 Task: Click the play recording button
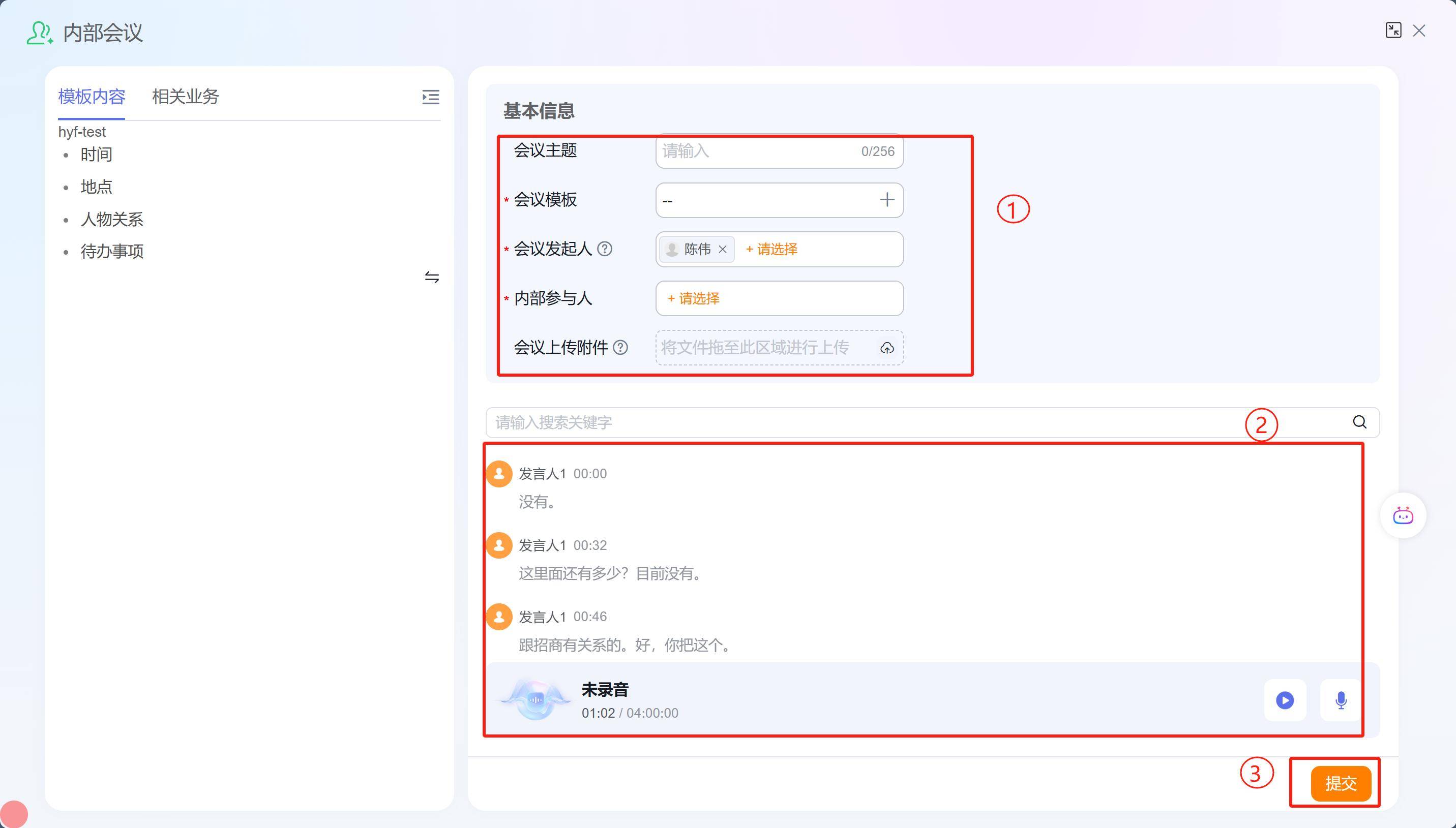1284,700
